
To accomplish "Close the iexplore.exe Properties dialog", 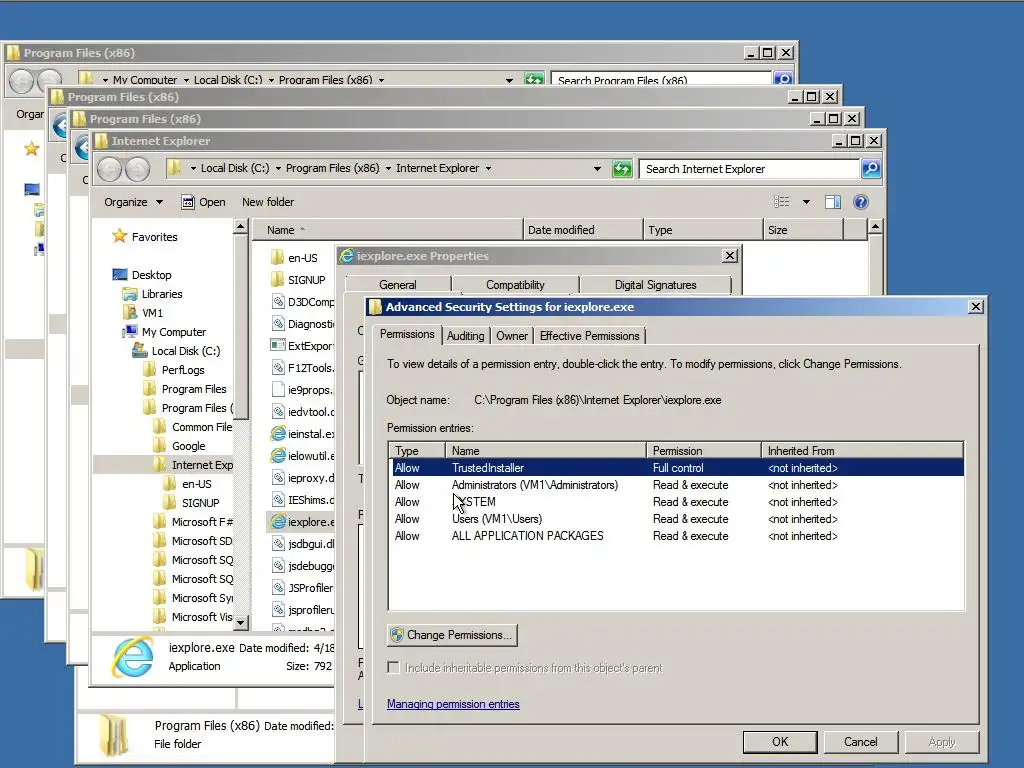I will 730,256.
